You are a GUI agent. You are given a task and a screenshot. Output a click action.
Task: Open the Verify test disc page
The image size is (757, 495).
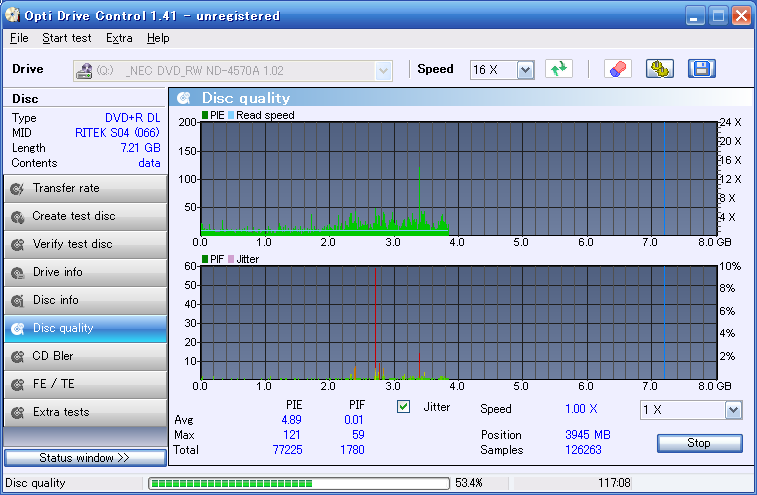tap(85, 244)
